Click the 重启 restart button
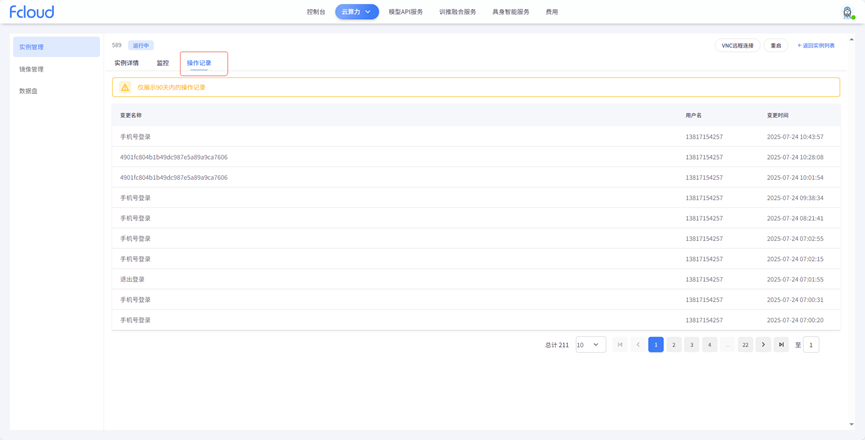The width and height of the screenshot is (865, 440). click(776, 46)
